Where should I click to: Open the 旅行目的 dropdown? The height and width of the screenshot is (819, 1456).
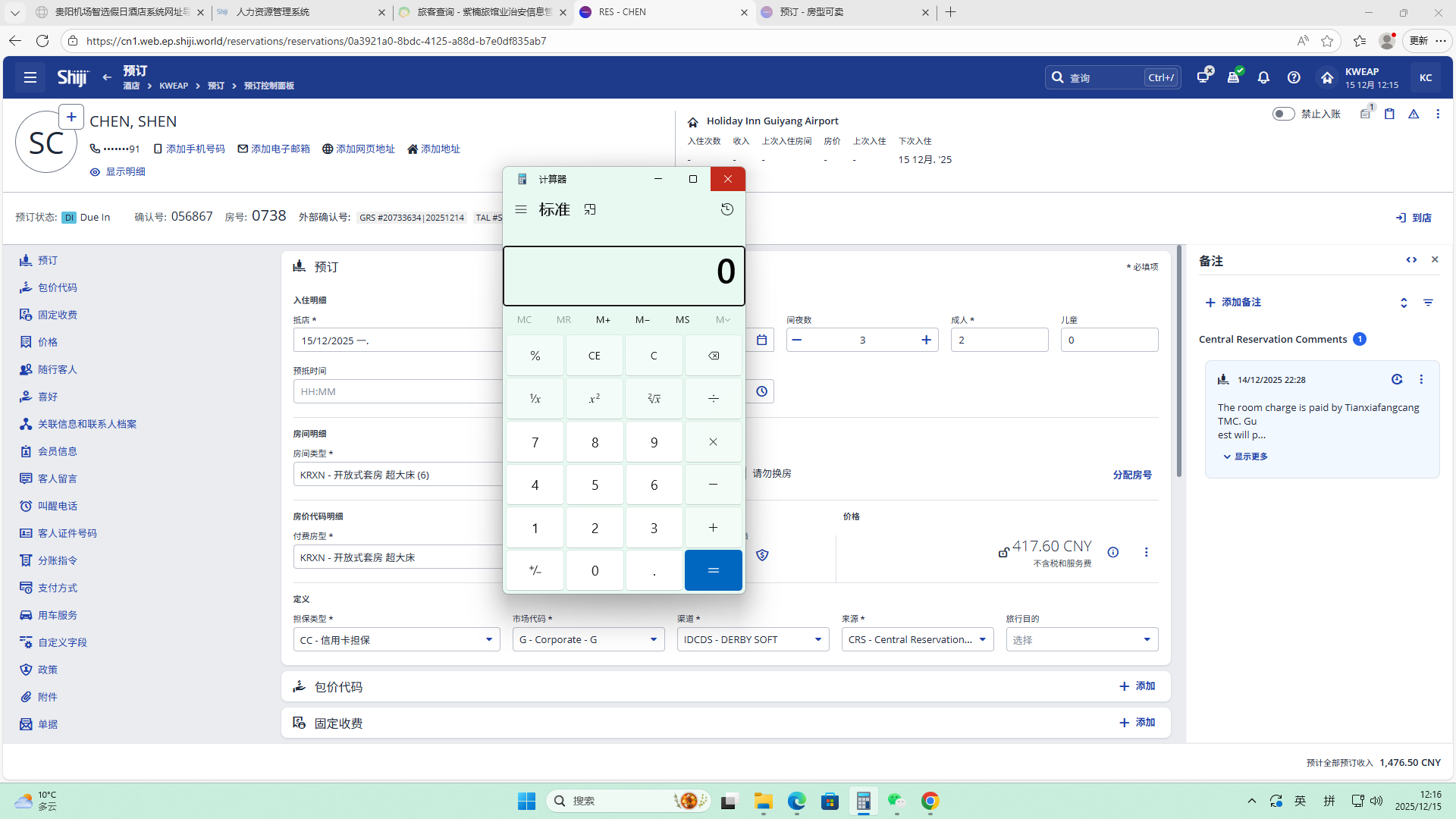(x=1081, y=640)
